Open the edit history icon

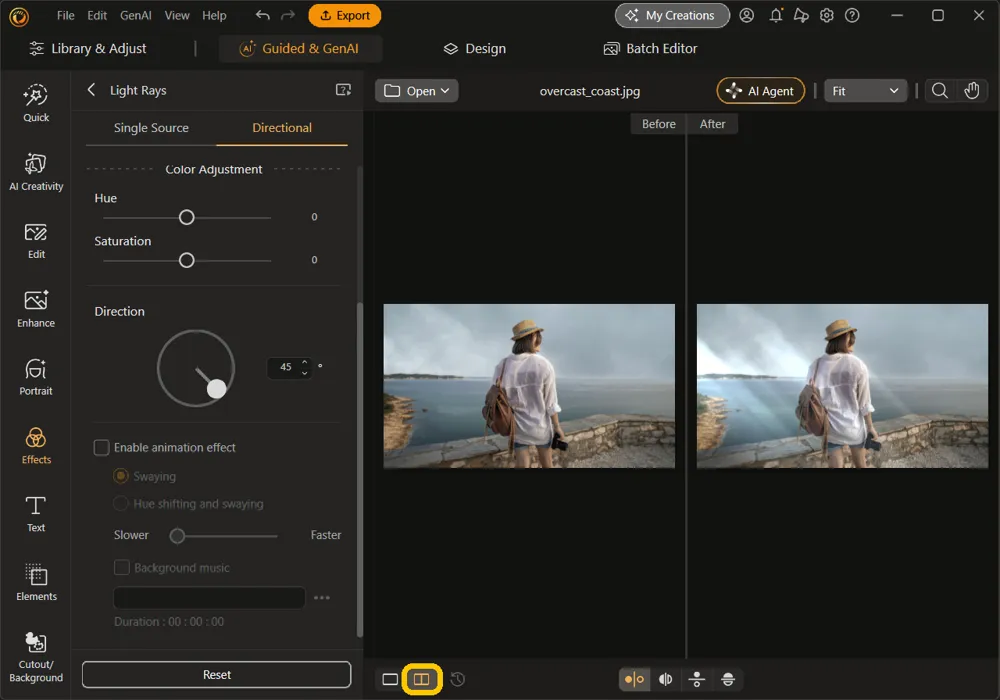[x=457, y=679]
